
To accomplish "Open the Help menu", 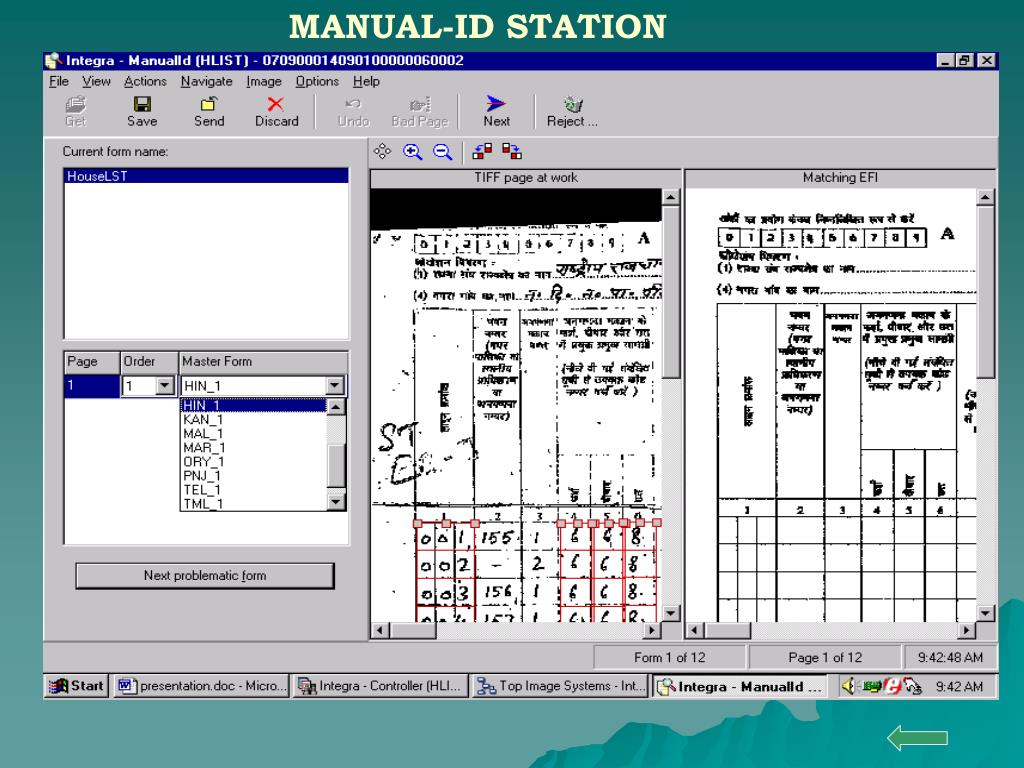I will point(366,81).
